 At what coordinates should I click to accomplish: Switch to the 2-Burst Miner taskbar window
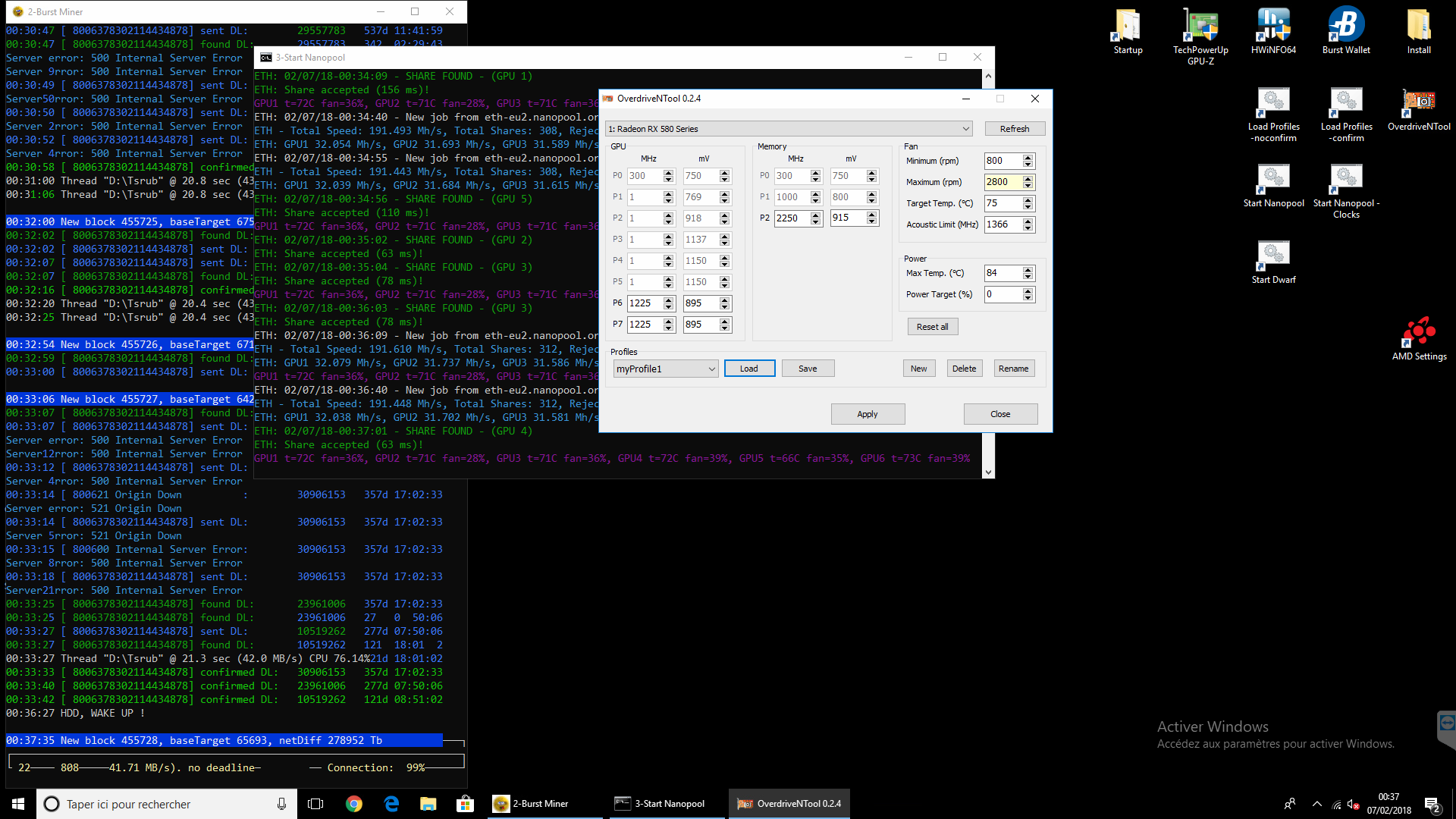point(544,804)
